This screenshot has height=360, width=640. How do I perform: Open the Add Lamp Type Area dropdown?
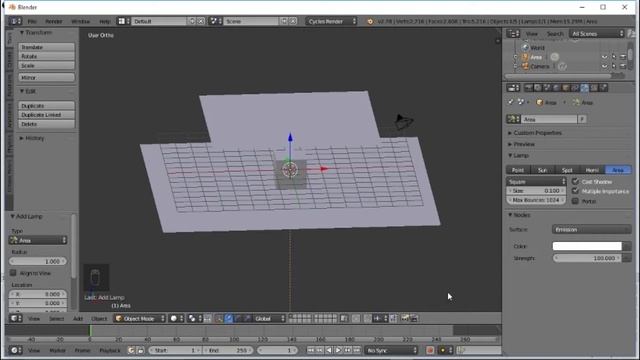point(38,240)
